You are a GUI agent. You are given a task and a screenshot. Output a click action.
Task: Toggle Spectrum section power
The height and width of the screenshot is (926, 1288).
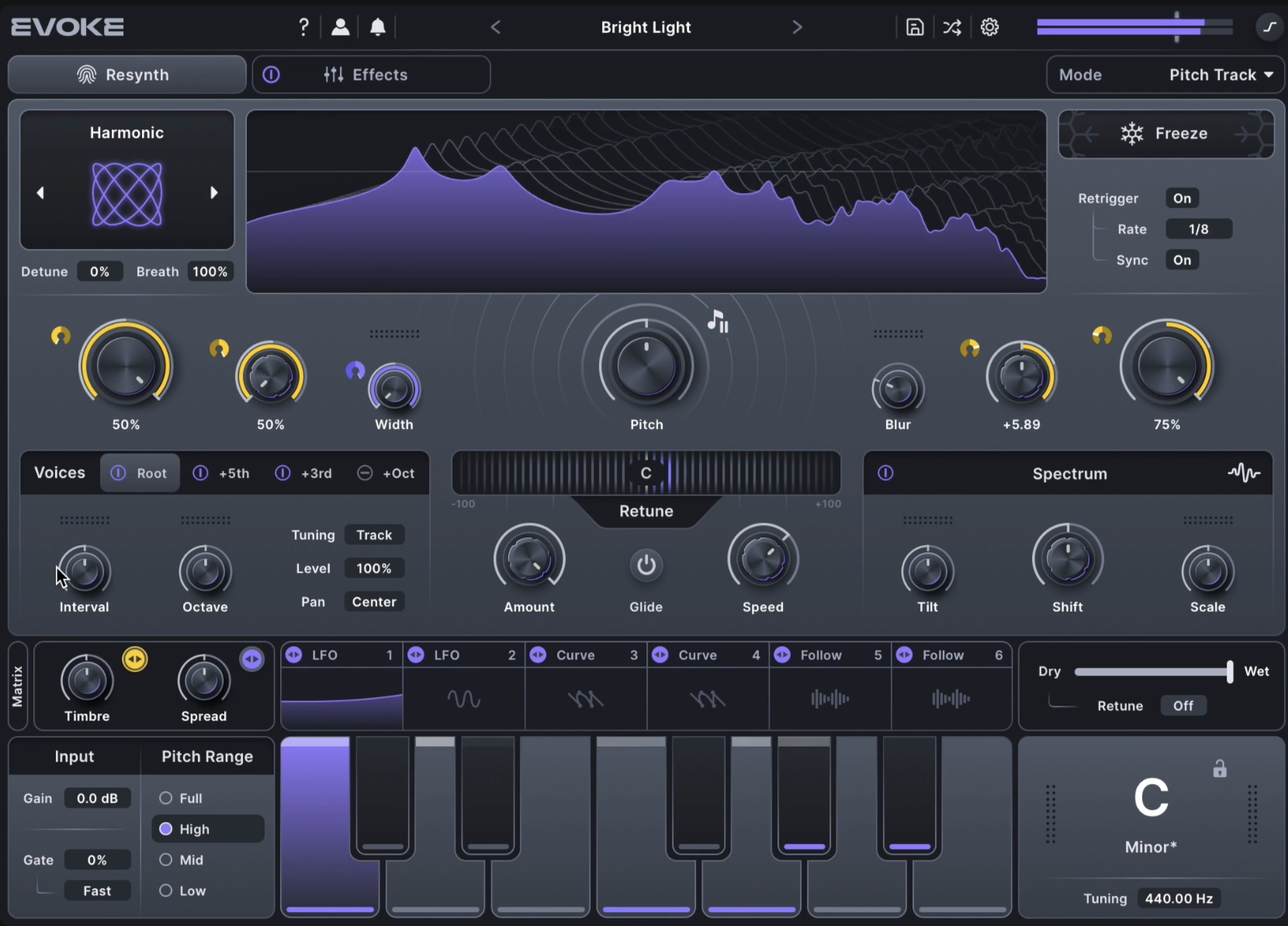[885, 473]
